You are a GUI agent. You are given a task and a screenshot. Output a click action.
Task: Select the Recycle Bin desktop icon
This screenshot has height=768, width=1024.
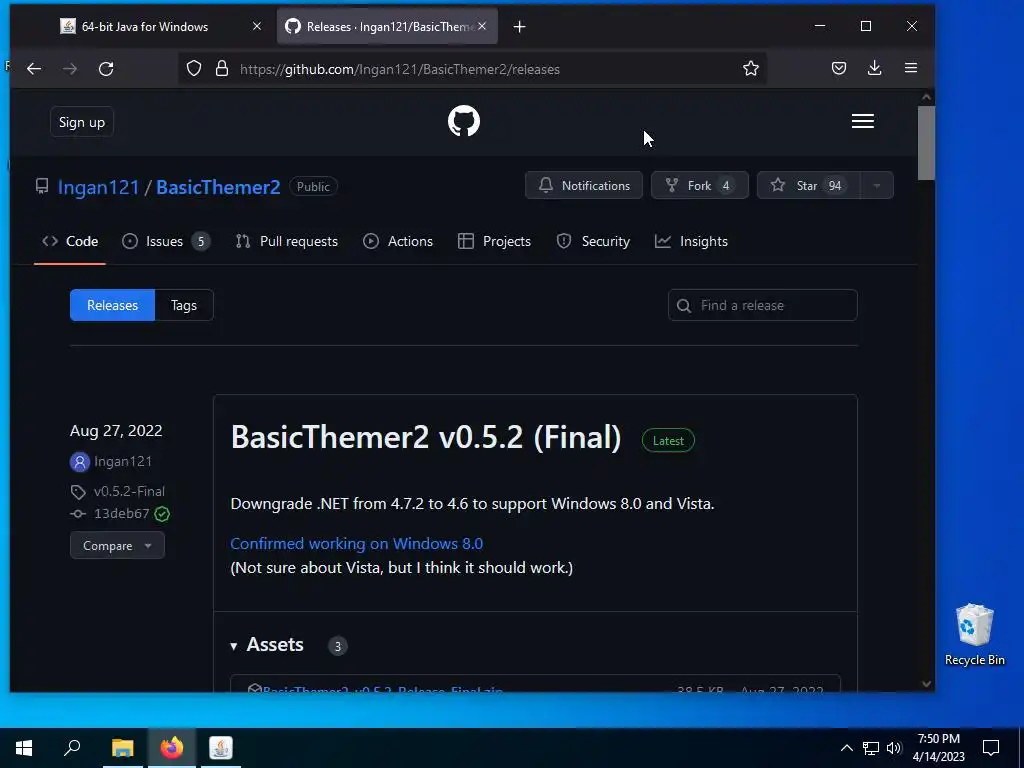(974, 634)
